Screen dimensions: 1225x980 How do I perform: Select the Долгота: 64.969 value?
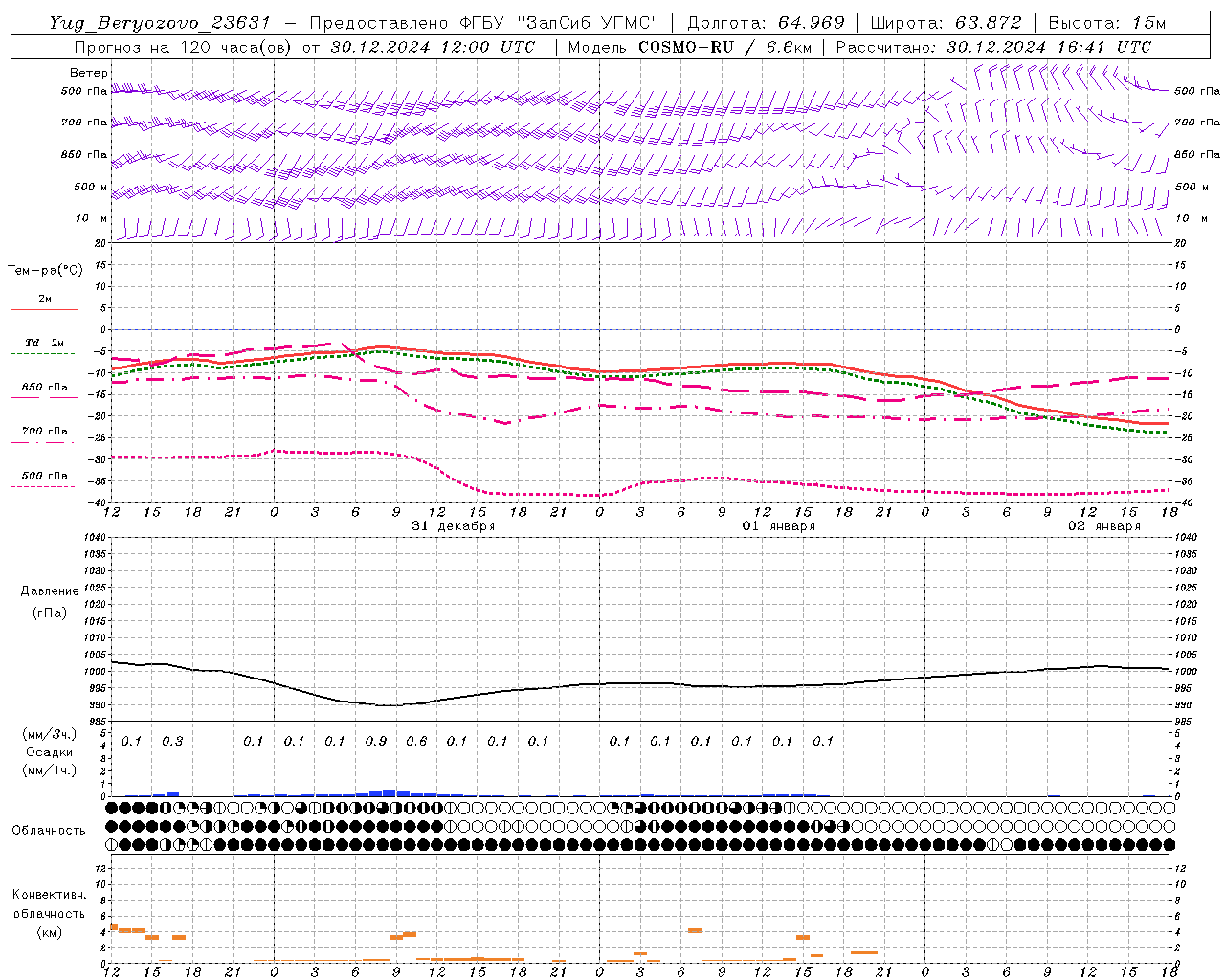click(x=766, y=23)
